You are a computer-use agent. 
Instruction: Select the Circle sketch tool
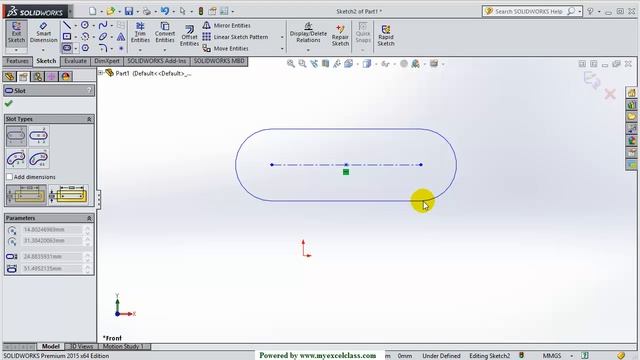85,25
